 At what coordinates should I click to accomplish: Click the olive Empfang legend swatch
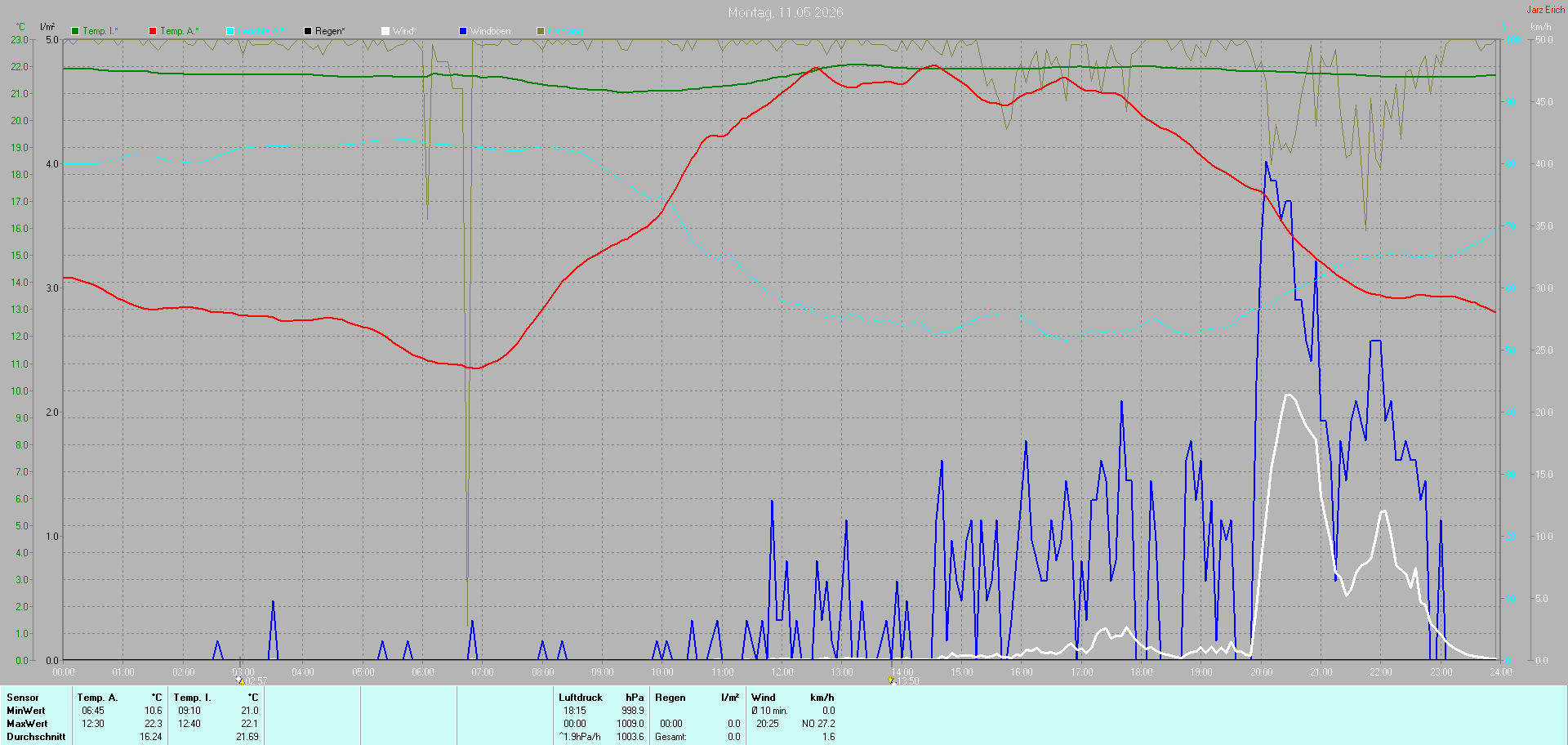click(x=541, y=31)
